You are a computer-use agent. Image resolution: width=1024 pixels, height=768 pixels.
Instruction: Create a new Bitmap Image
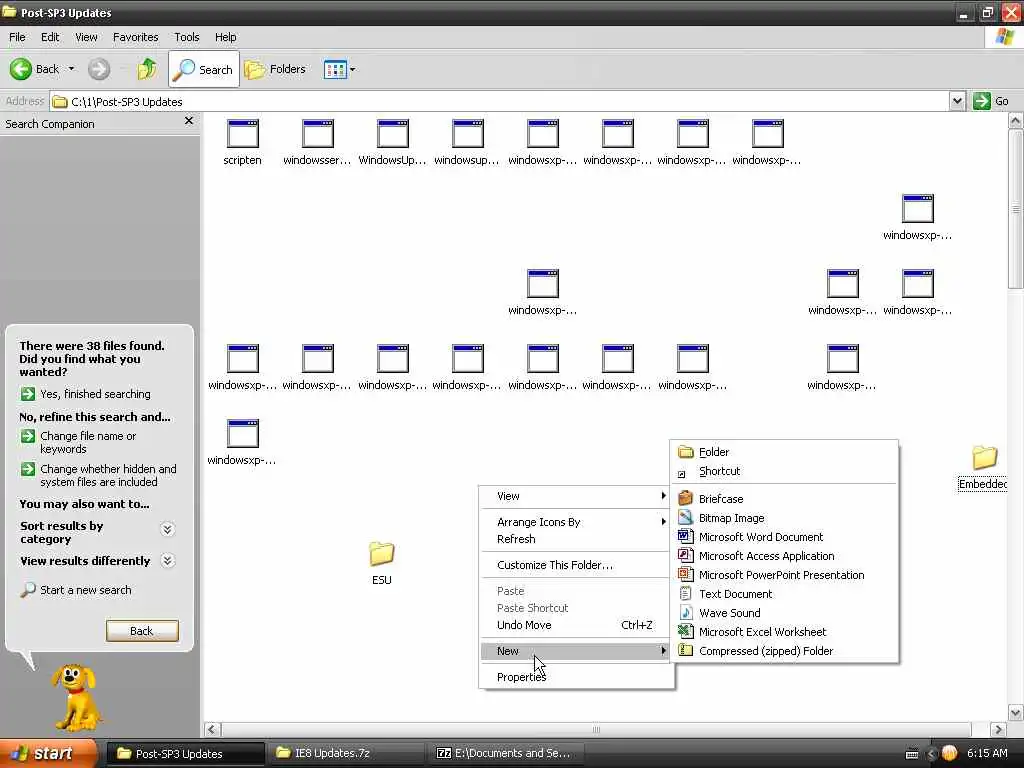[x=784, y=518]
